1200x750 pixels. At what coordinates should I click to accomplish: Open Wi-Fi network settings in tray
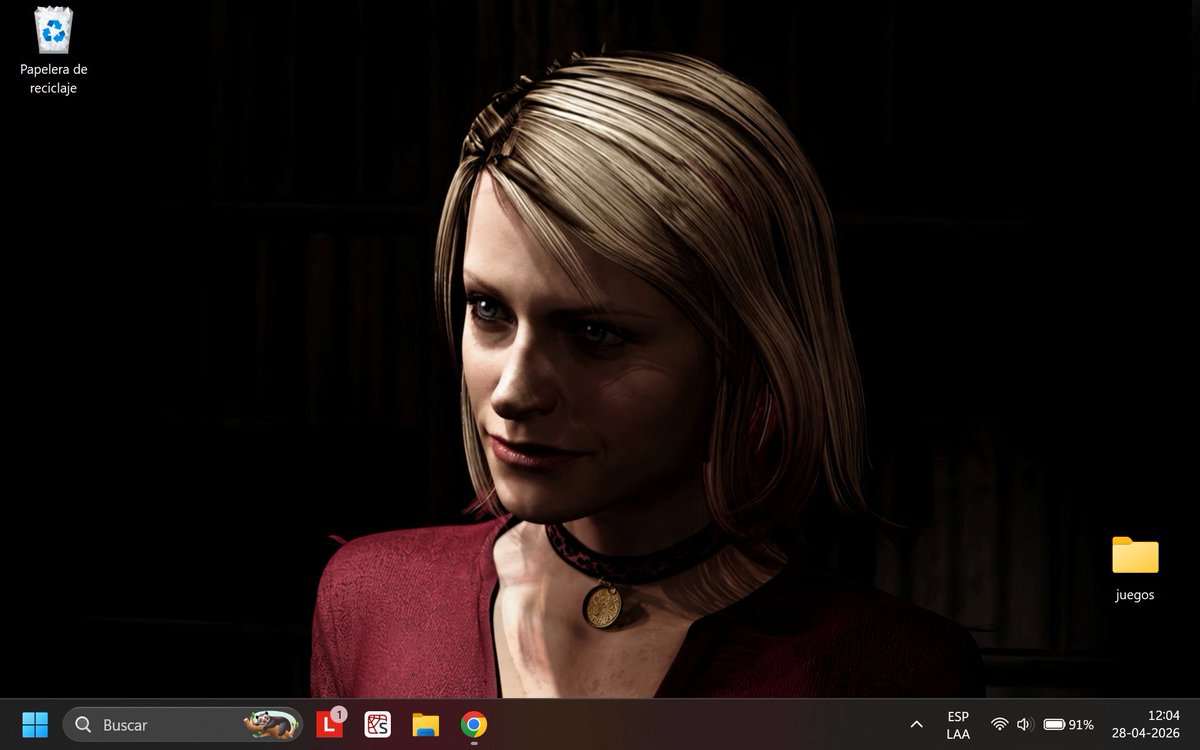[999, 725]
